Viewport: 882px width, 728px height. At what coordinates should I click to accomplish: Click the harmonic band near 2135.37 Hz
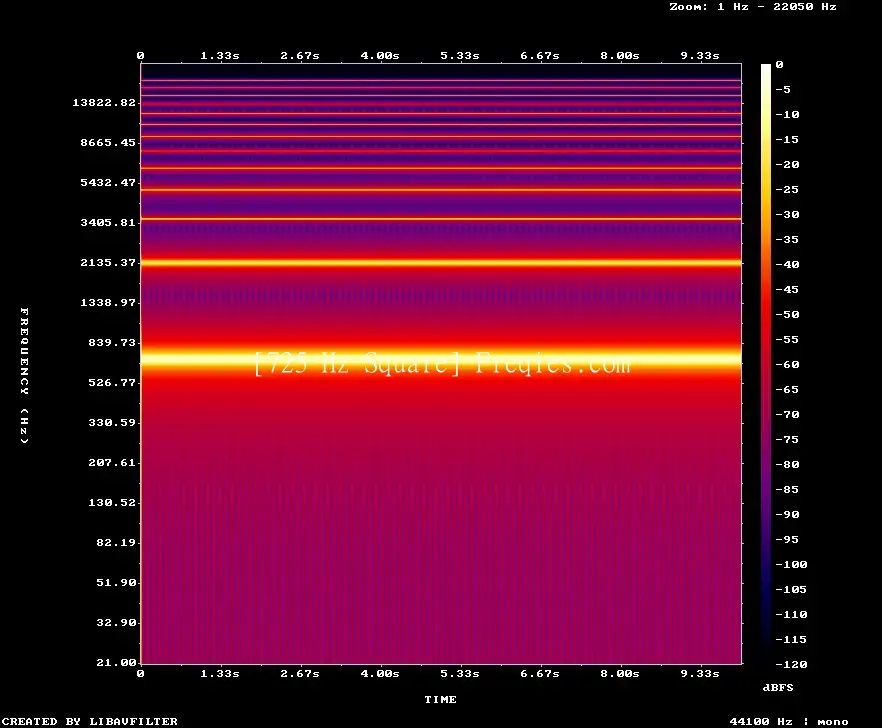[440, 263]
